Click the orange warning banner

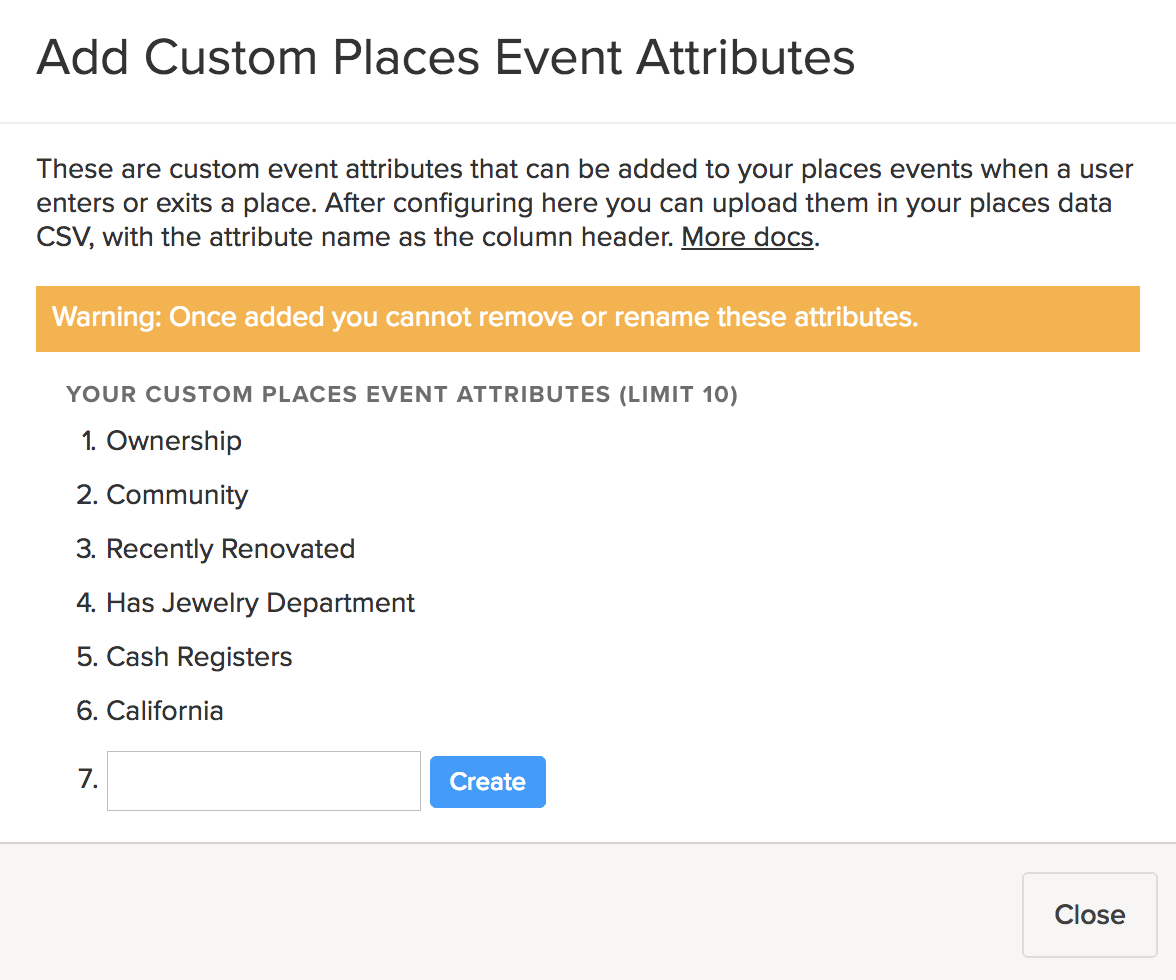click(x=587, y=318)
